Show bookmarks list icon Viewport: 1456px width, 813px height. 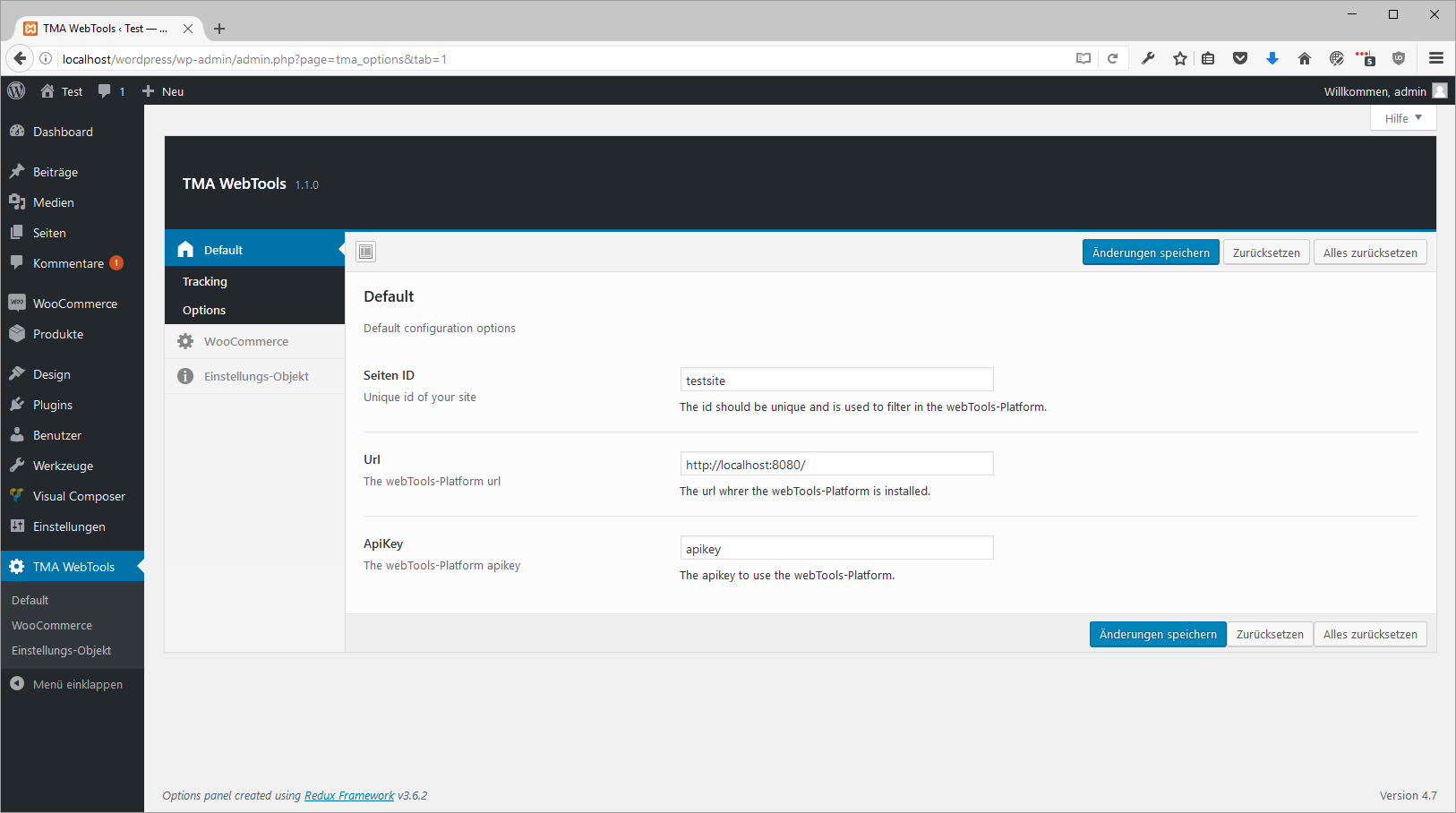(1208, 58)
